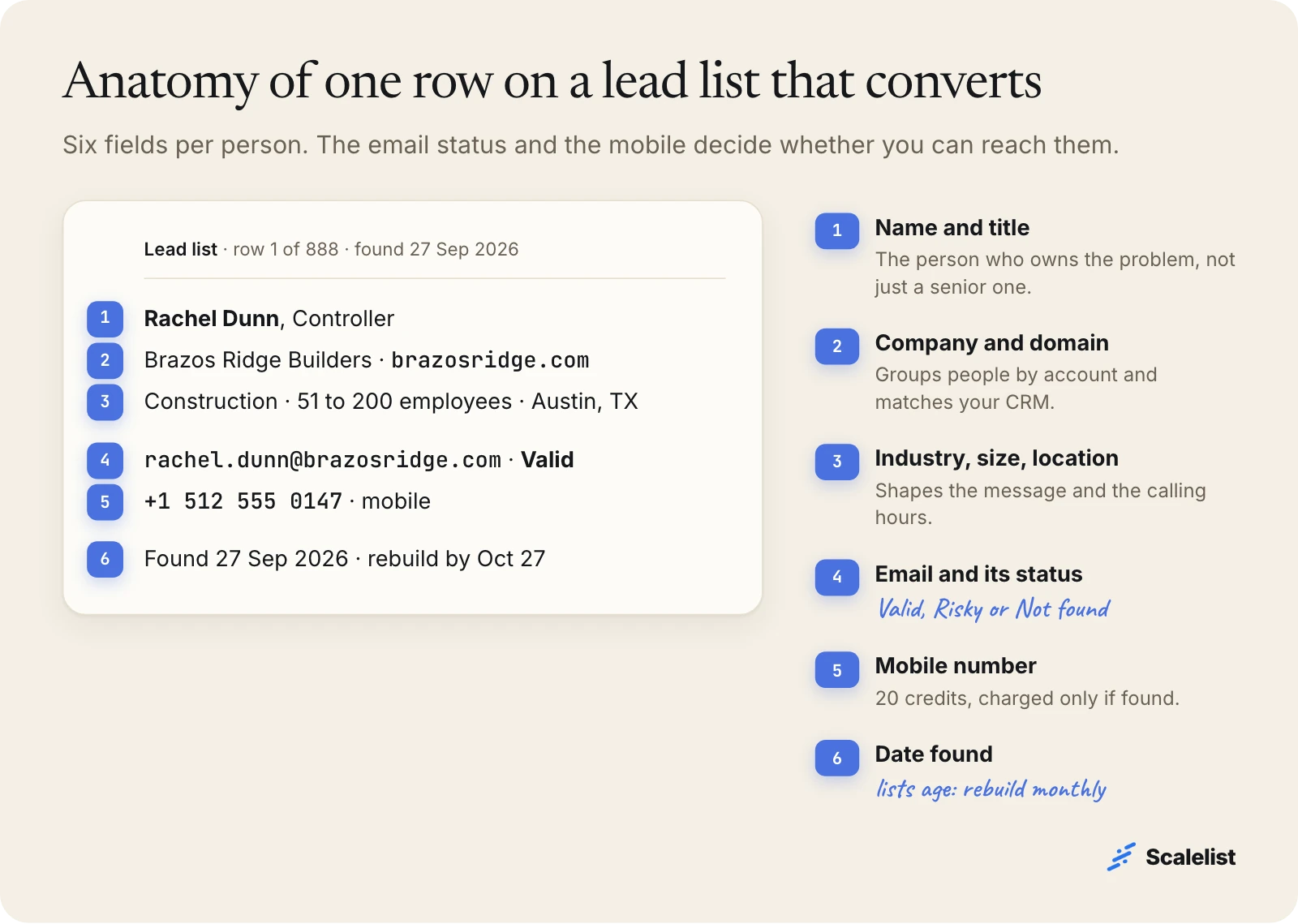Click the 'Name and title' legend heading
The image size is (1298, 924).
click(952, 228)
